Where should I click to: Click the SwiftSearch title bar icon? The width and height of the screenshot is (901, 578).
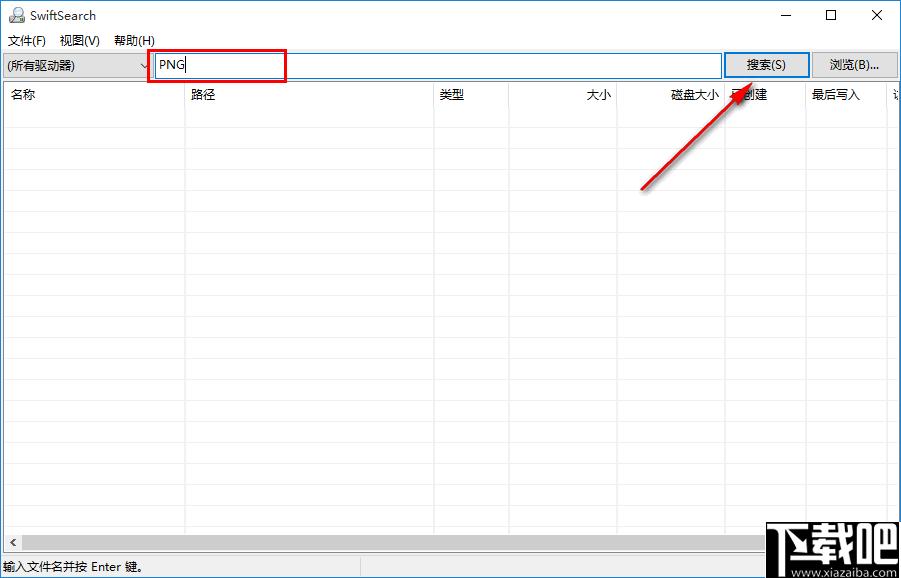coord(17,16)
